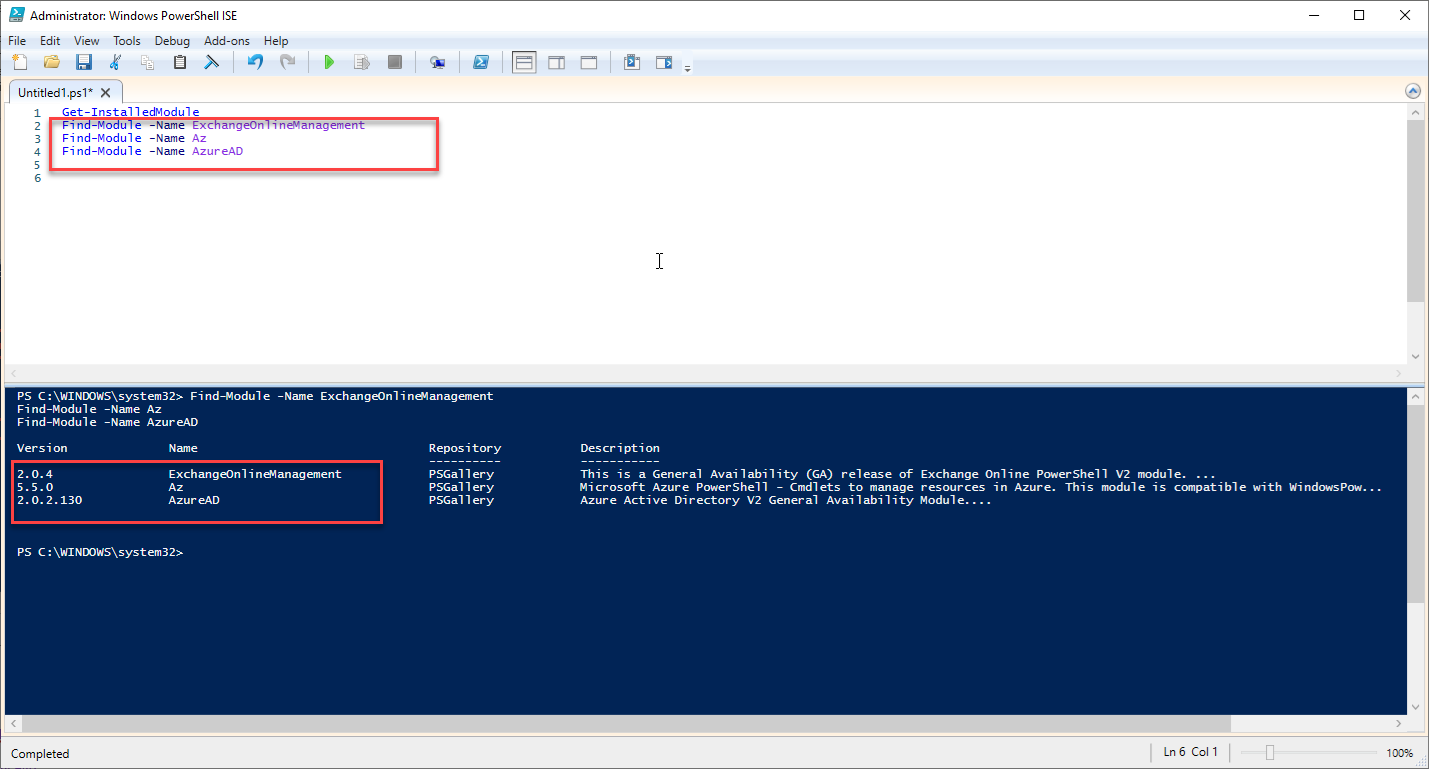This screenshot has height=769, width=1429.
Task: Clear the console pane with the toolbar icon
Action: [x=212, y=63]
